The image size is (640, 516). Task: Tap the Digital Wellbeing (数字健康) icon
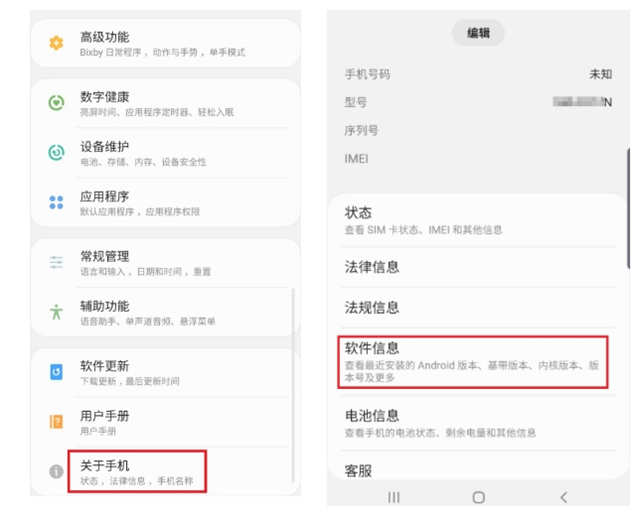56,103
